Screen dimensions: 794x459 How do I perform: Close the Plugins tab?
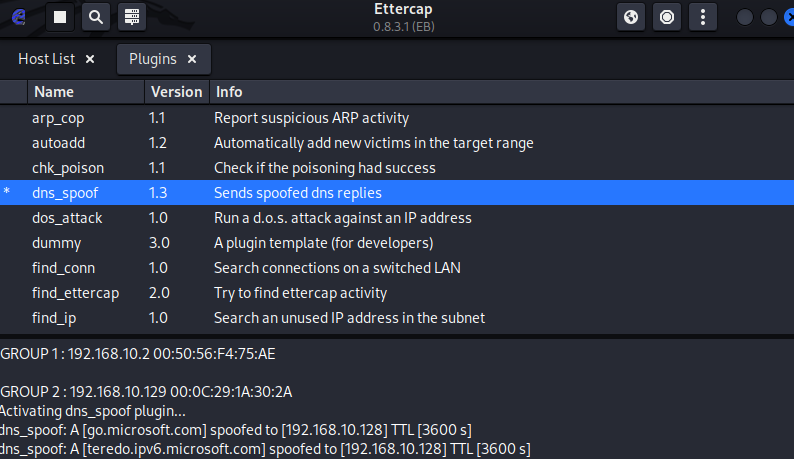click(x=192, y=59)
